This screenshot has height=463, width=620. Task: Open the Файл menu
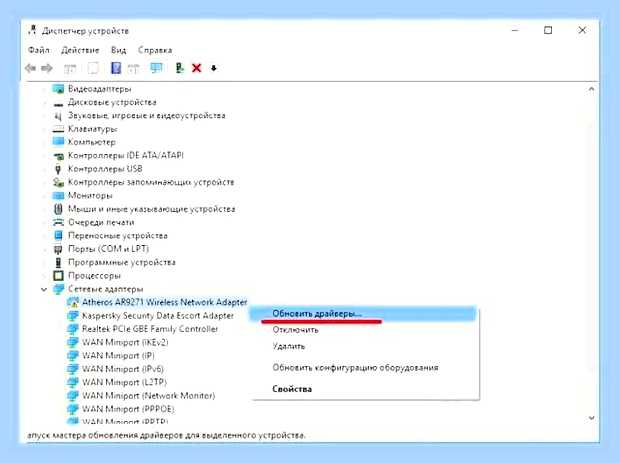point(39,50)
